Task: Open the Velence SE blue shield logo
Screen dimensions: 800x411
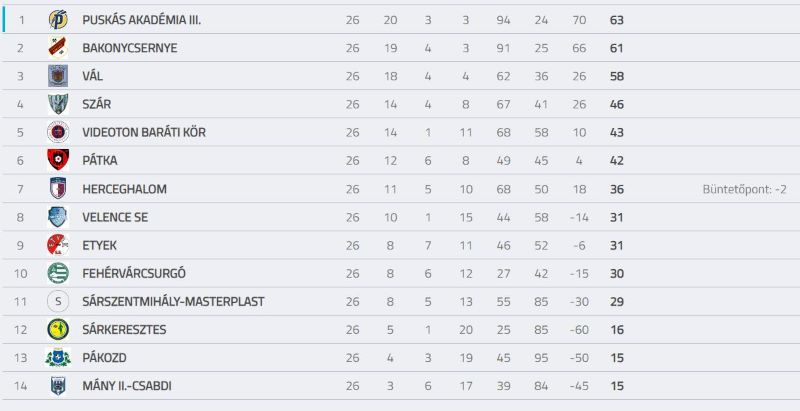Action: pyautogui.click(x=58, y=217)
